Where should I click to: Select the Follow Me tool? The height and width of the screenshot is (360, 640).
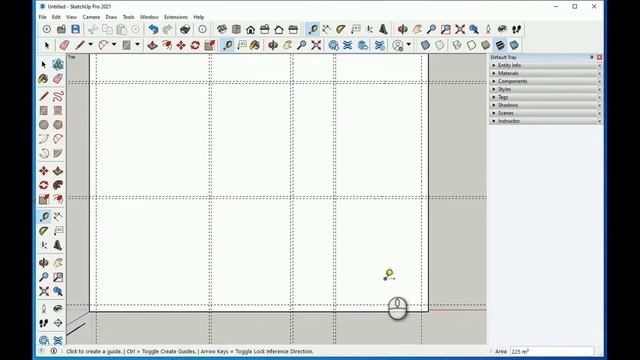[x=58, y=185]
